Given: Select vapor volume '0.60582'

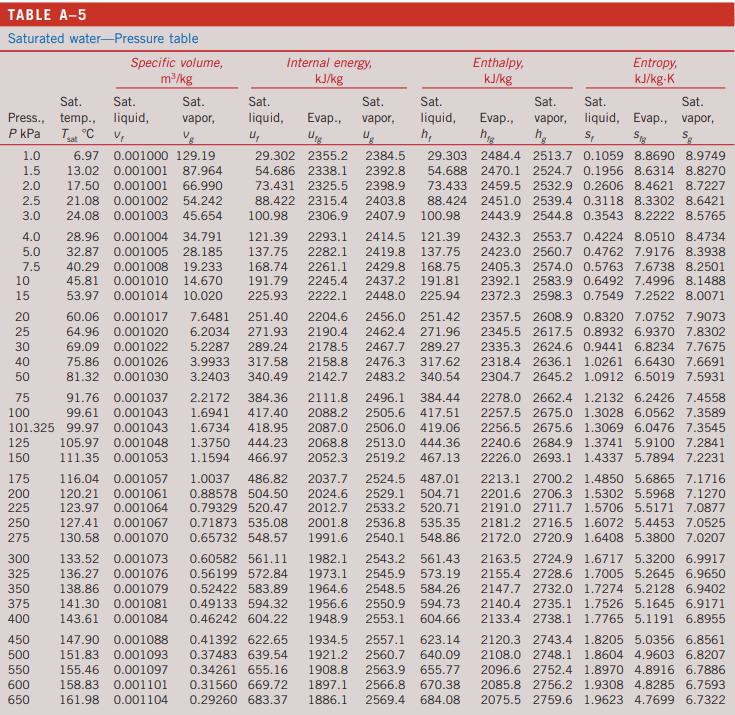Looking at the screenshot, I should [x=213, y=559].
